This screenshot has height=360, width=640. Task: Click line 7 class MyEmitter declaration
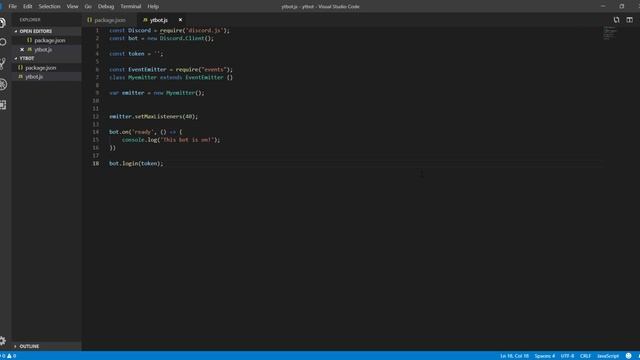[171, 78]
